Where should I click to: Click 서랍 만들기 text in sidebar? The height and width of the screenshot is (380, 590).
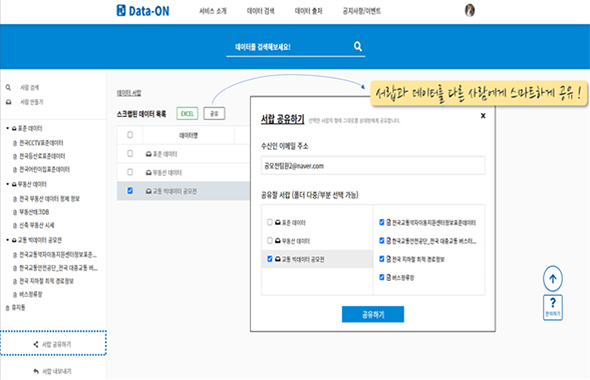32,102
